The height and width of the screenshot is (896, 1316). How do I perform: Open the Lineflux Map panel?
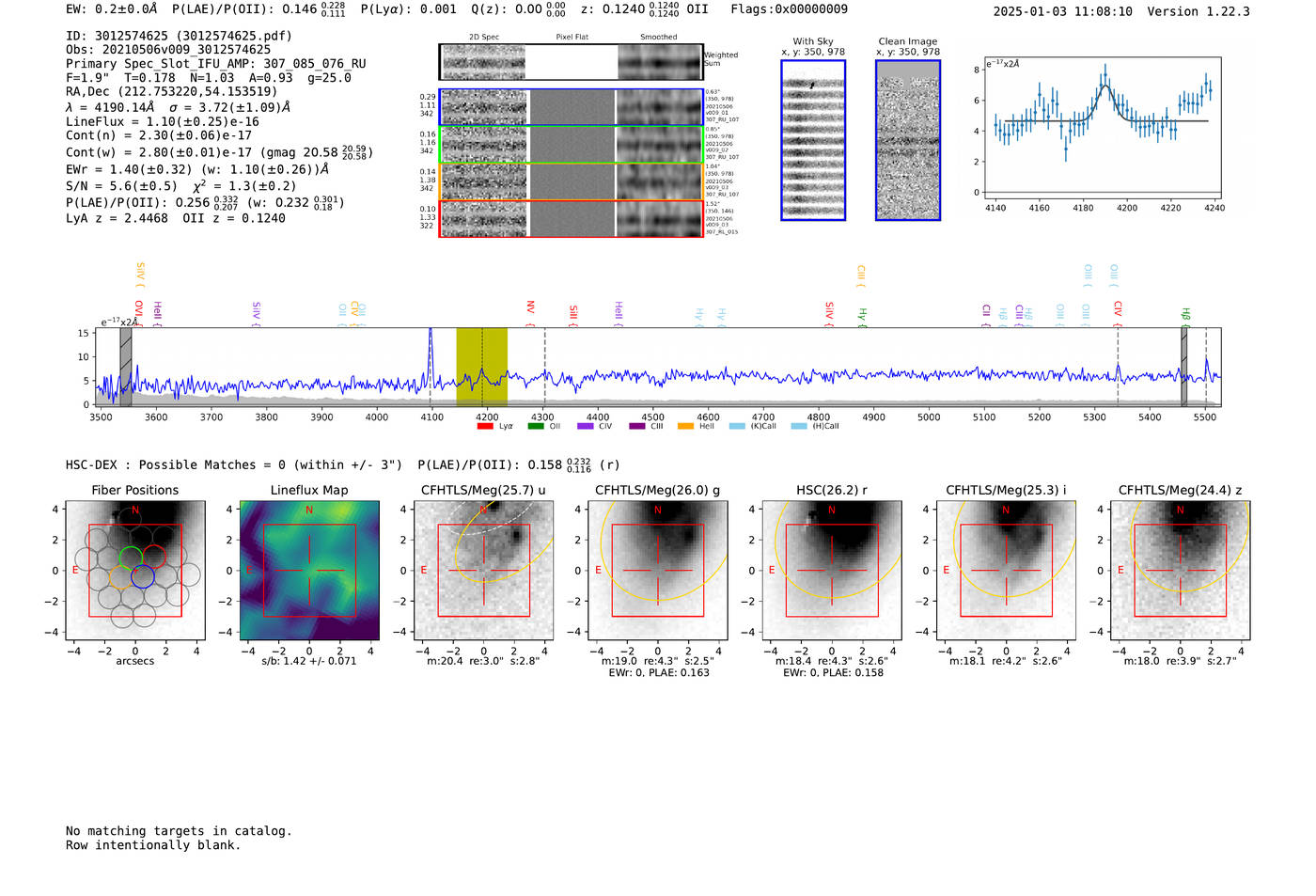(x=309, y=571)
